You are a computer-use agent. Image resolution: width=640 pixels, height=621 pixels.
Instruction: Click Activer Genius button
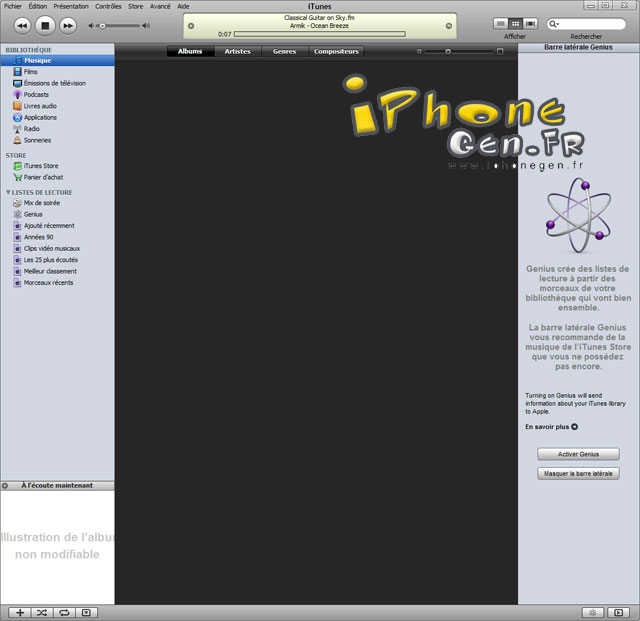[x=578, y=454]
